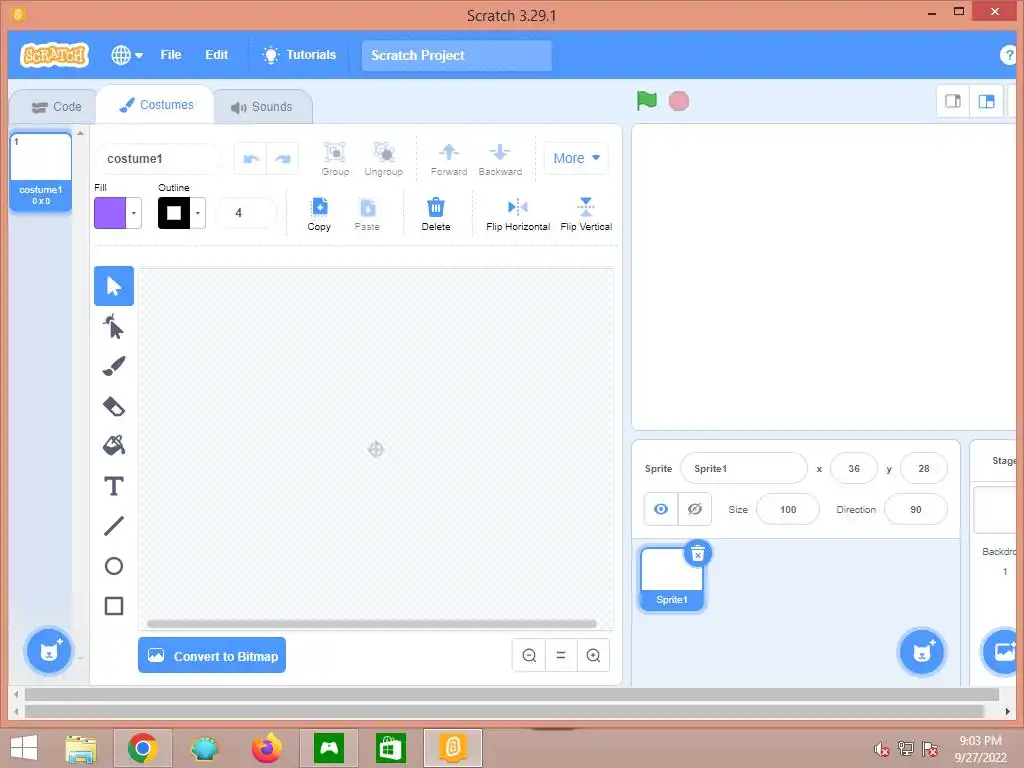Screen dimensions: 1024x768
Task: Click the sprite Direction field
Action: (916, 509)
